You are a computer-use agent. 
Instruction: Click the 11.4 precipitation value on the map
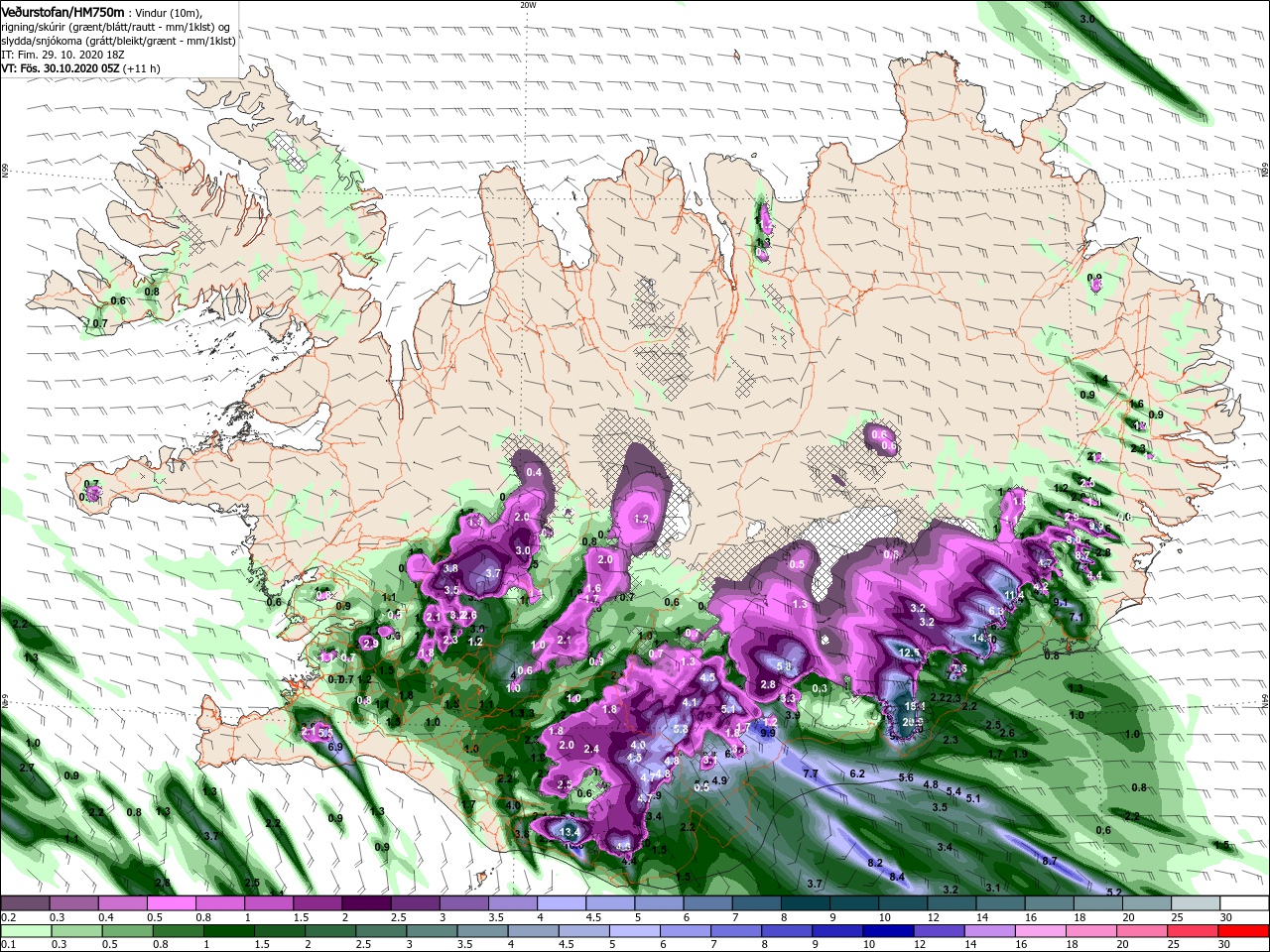click(x=1014, y=595)
